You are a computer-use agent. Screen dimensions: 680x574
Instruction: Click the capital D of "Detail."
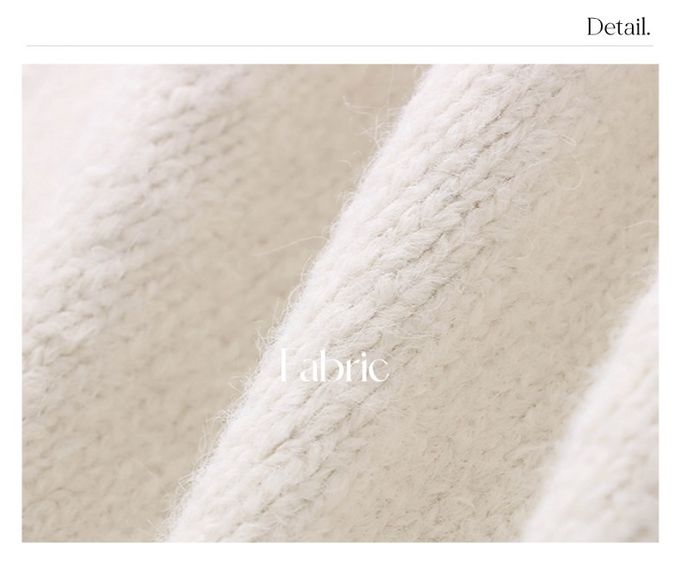596,27
